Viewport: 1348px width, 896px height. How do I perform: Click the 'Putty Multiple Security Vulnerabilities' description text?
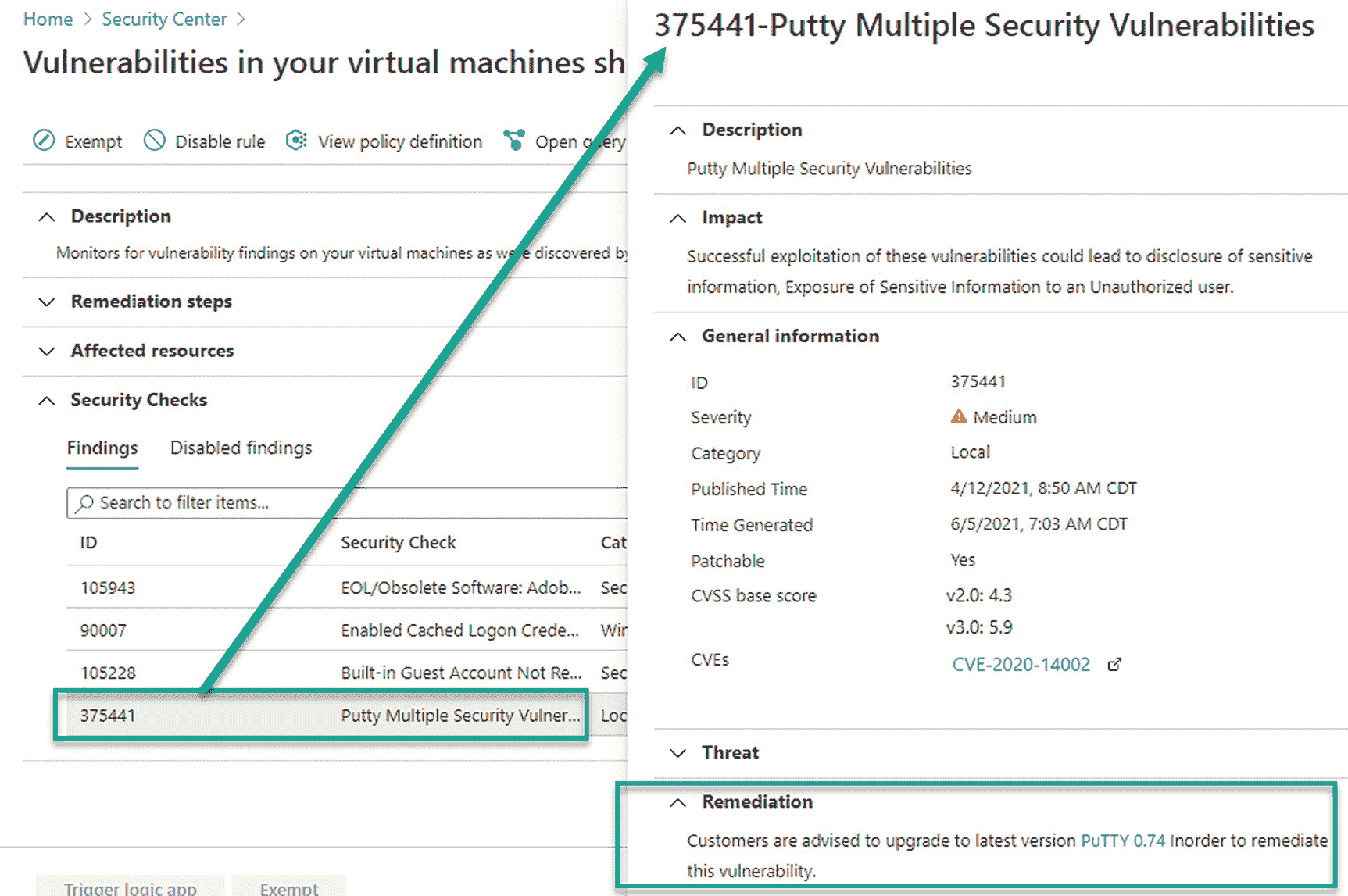pyautogui.click(x=829, y=168)
